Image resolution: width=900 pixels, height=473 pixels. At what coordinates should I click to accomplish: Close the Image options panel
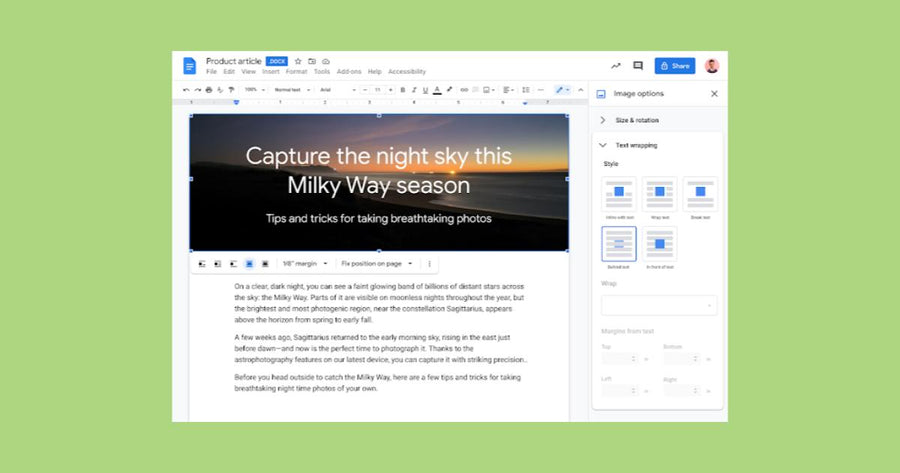click(714, 94)
